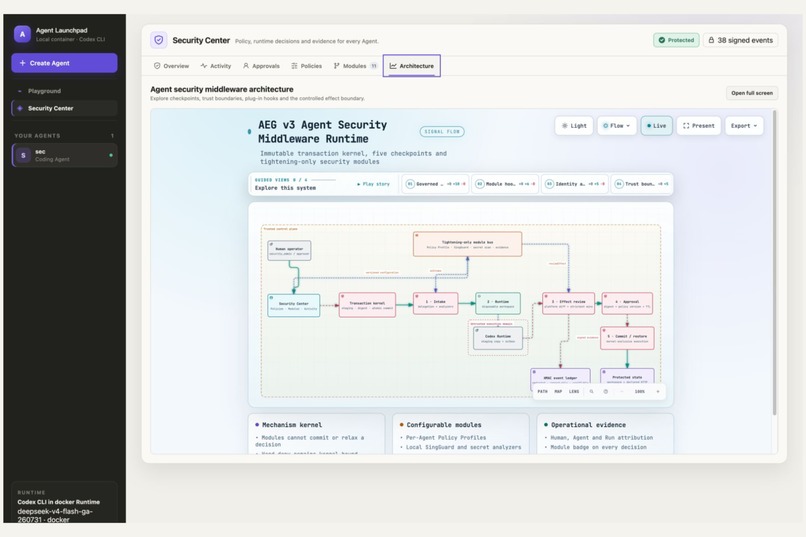Click Play story link

coord(374,184)
